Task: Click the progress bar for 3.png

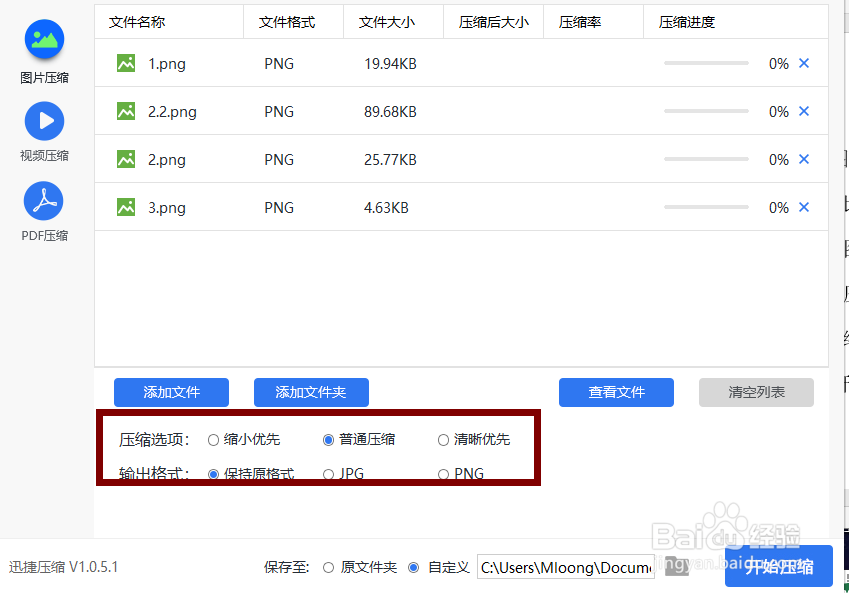Action: [706, 207]
